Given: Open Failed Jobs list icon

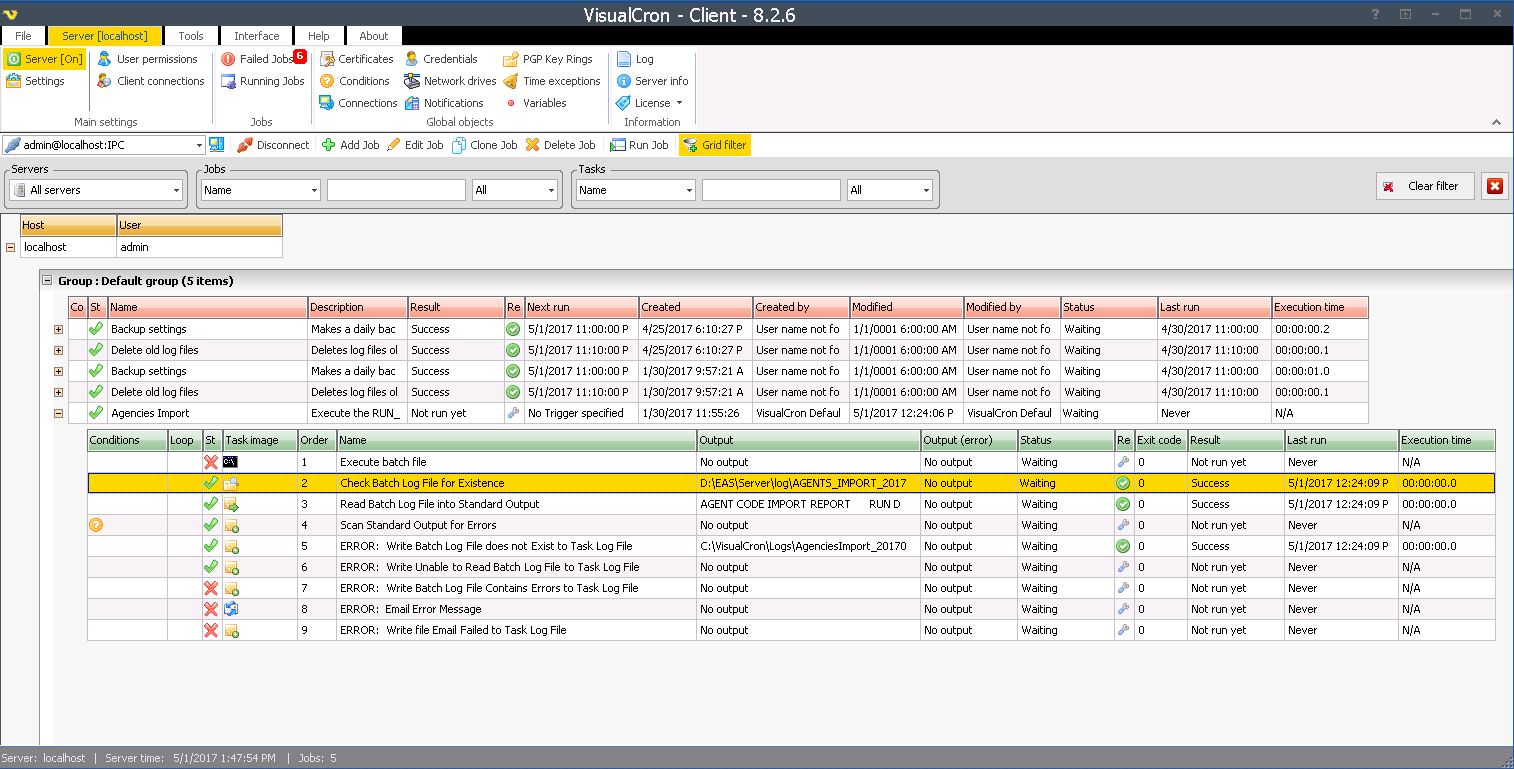Looking at the screenshot, I should pos(228,59).
